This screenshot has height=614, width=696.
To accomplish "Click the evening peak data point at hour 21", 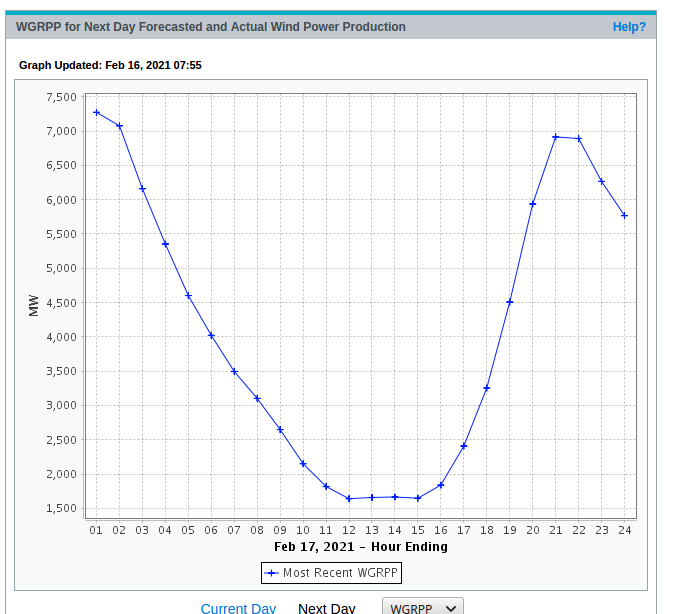I will (556, 137).
